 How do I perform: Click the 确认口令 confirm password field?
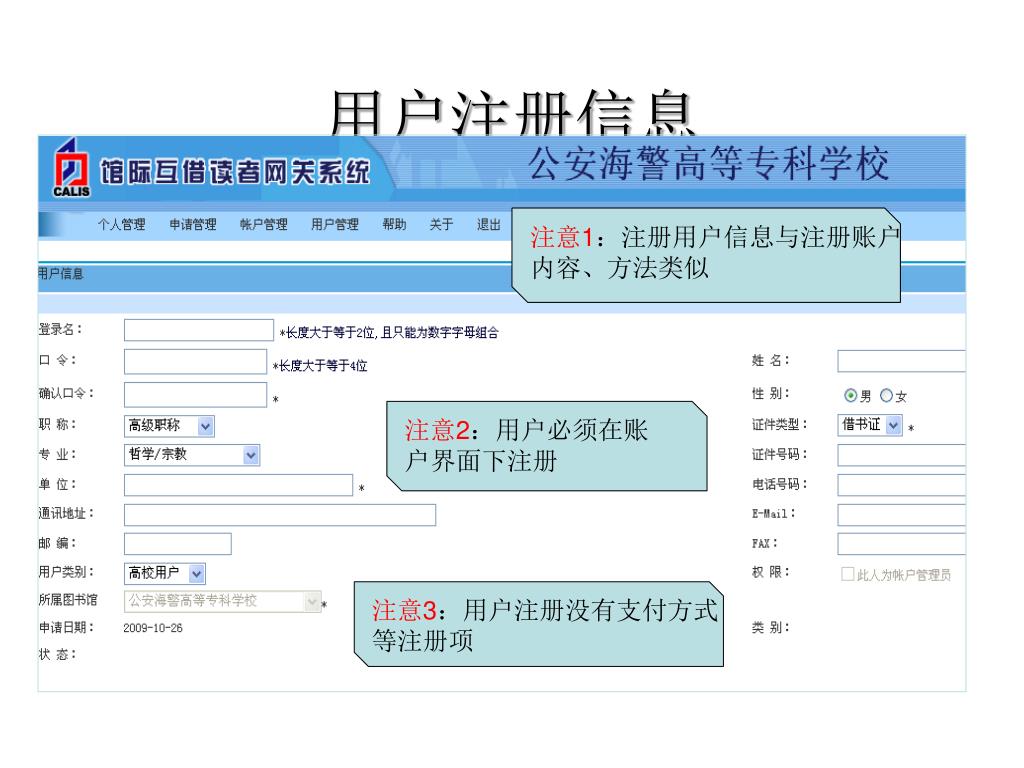(x=195, y=394)
